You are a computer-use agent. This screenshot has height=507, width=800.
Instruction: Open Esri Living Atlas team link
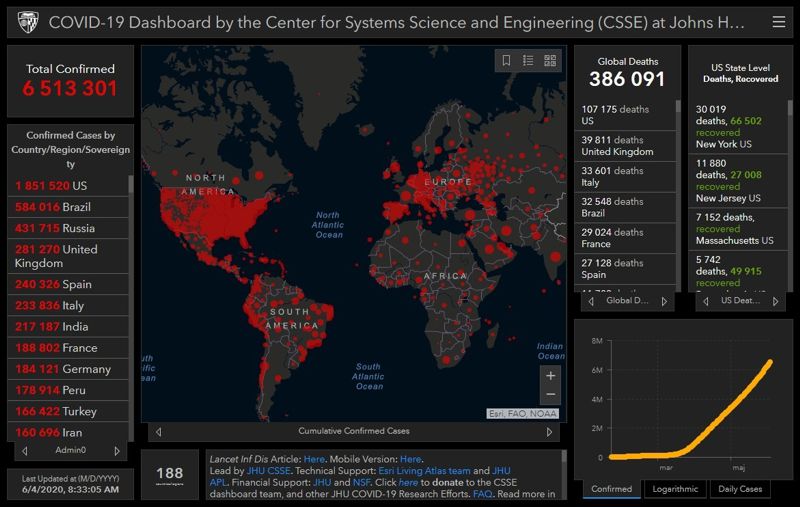[x=424, y=471]
